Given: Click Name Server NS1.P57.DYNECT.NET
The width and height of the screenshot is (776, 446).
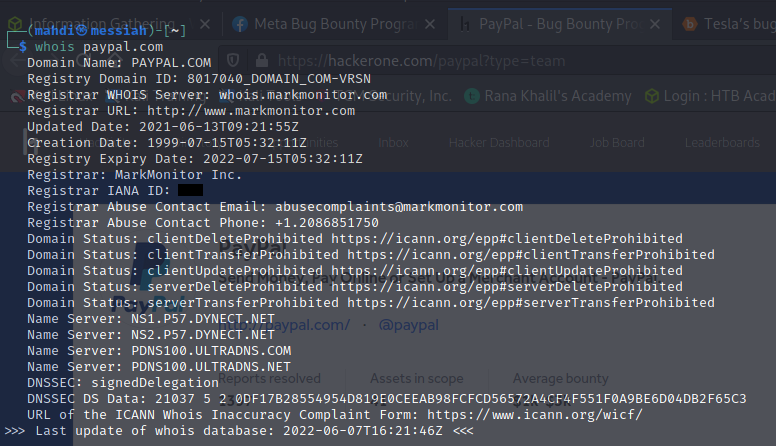Looking at the screenshot, I should (151, 318).
